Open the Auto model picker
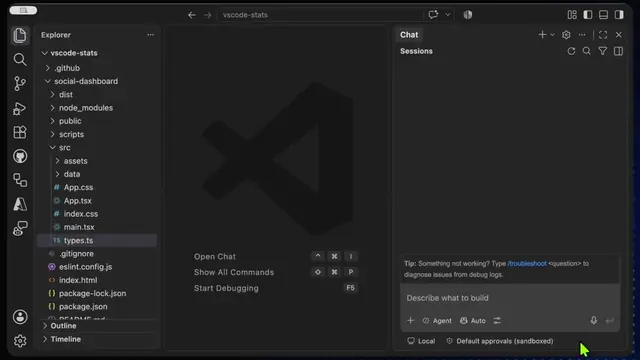The height and width of the screenshot is (360, 640). 473,321
